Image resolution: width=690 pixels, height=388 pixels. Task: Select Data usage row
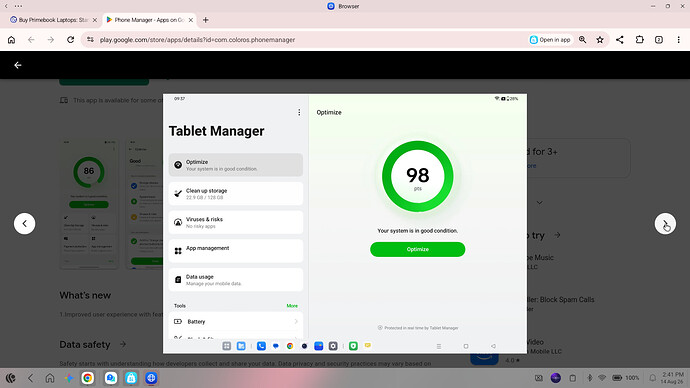tap(236, 279)
